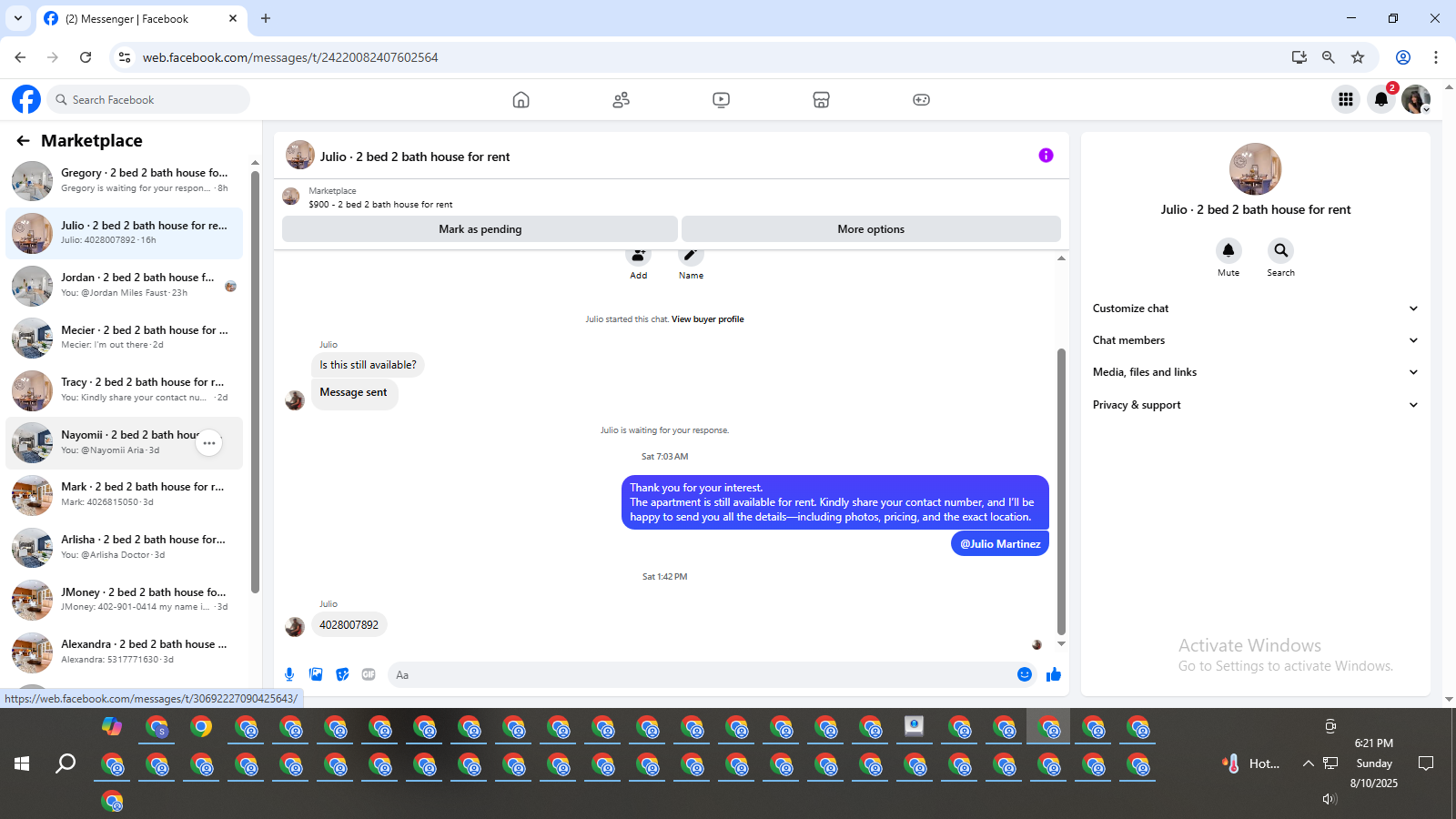Bookmark this page with star icon
Image resolution: width=1456 pixels, height=819 pixels.
(x=1358, y=57)
